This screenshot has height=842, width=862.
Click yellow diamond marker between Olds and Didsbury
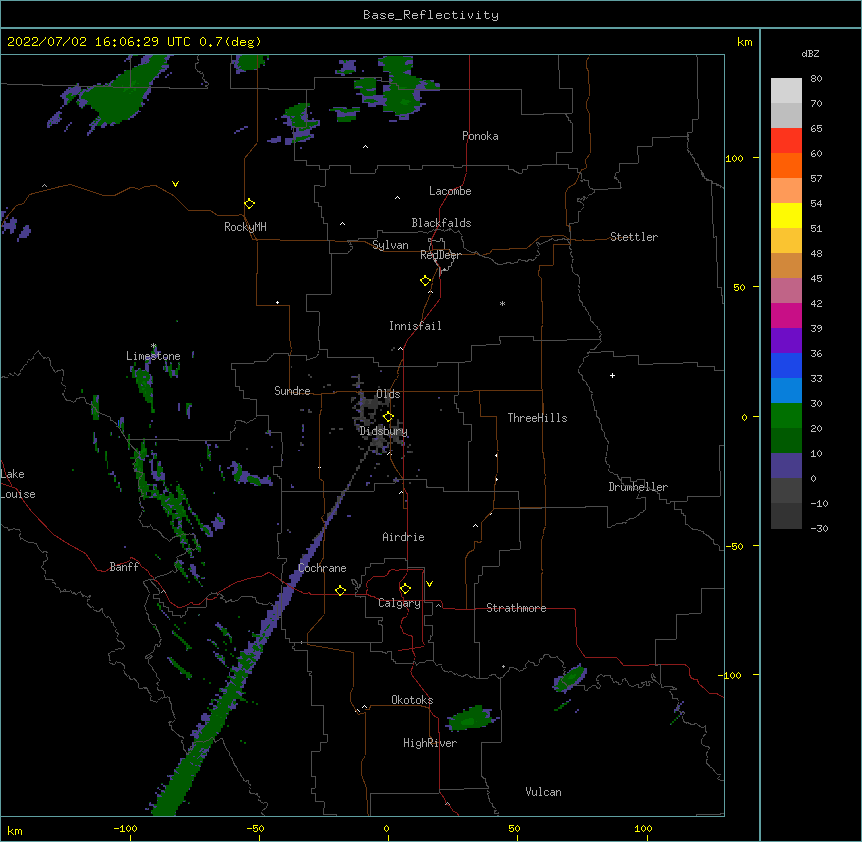point(388,417)
